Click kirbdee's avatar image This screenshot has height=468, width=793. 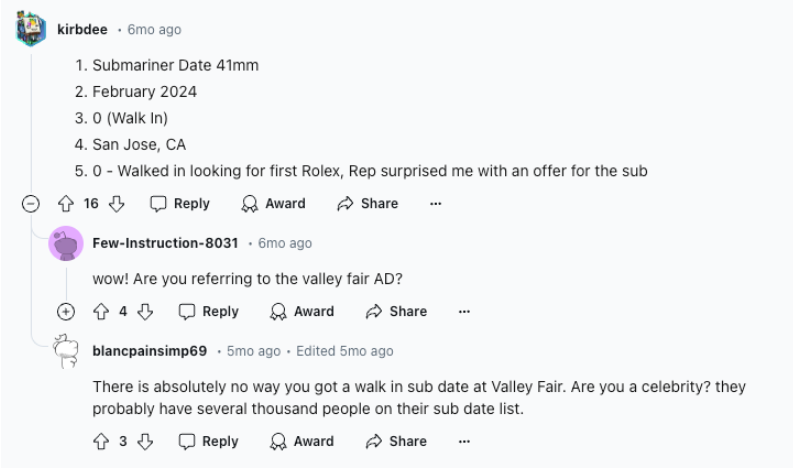[32, 28]
